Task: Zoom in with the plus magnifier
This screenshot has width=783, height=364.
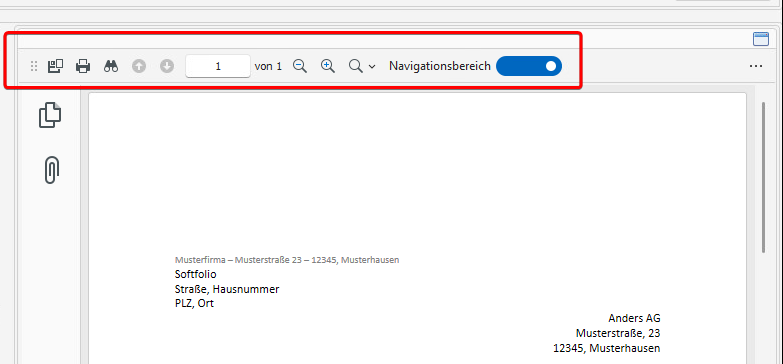Action: pyautogui.click(x=328, y=66)
